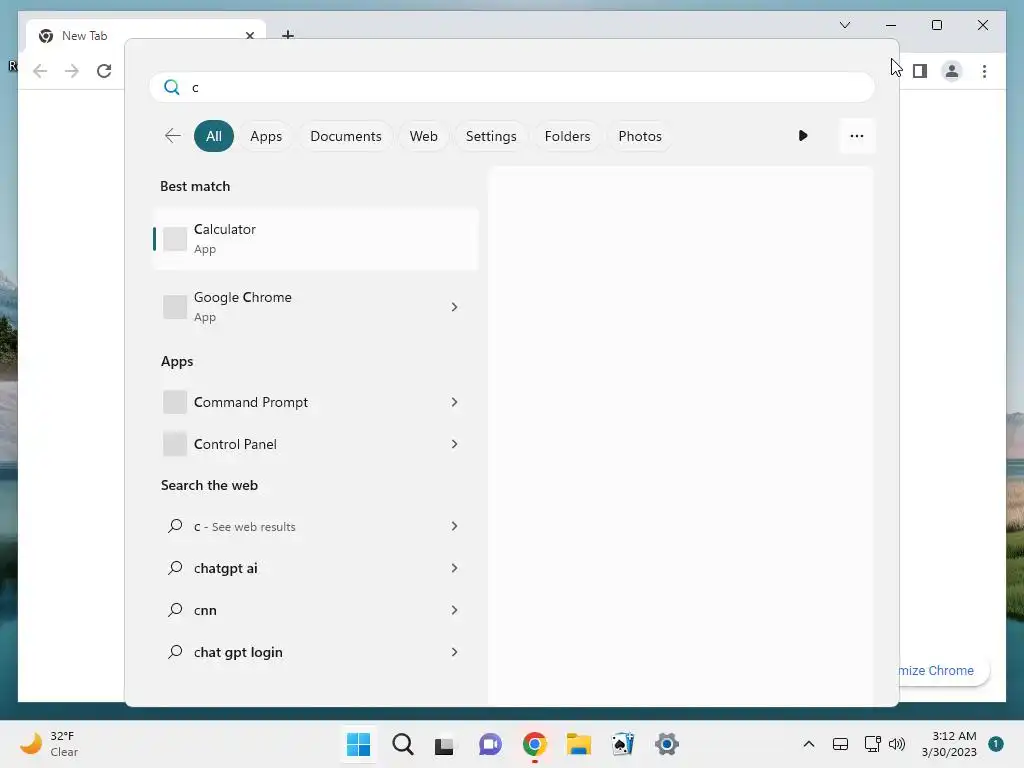
Task: Click the search box with text c
Action: point(512,88)
